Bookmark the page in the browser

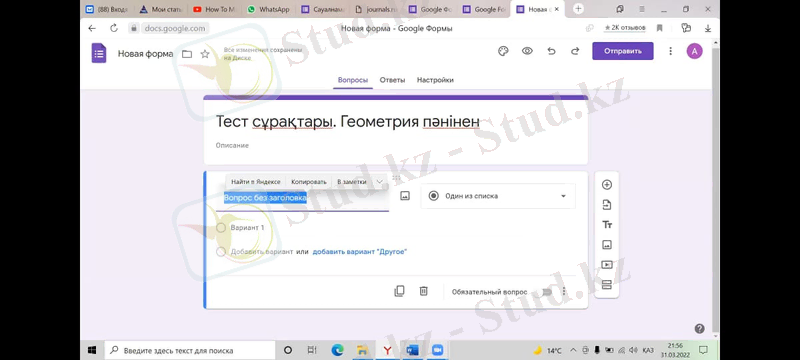tap(660, 29)
